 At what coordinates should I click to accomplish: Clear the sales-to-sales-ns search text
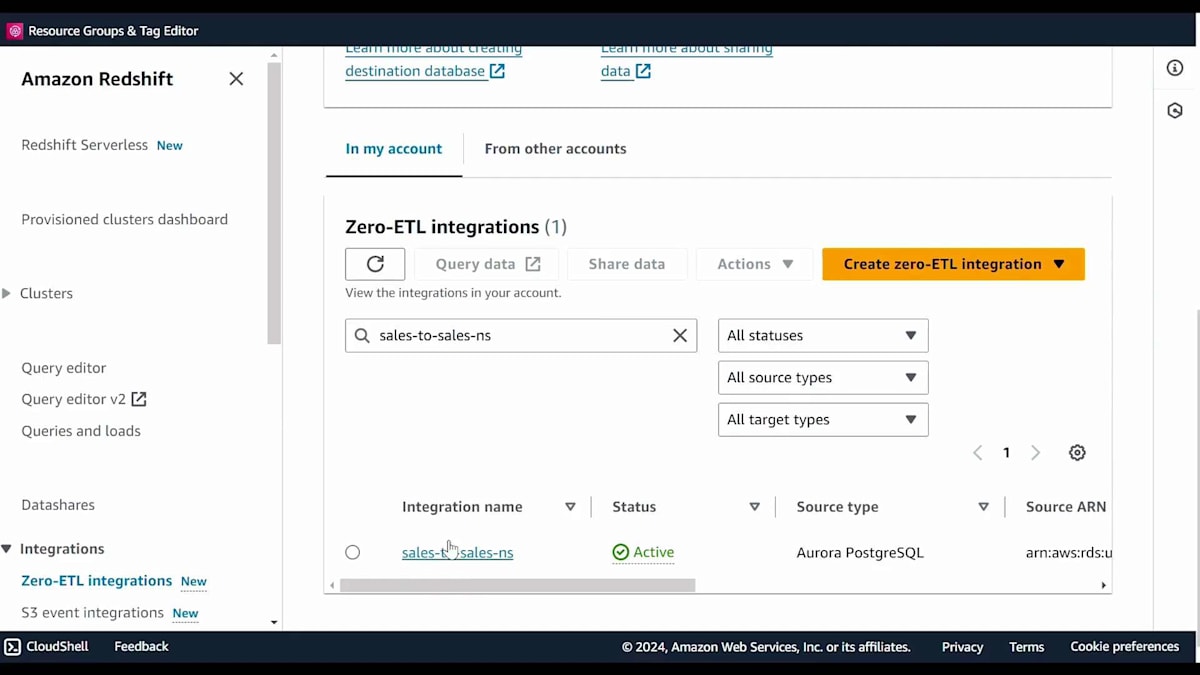[680, 336]
